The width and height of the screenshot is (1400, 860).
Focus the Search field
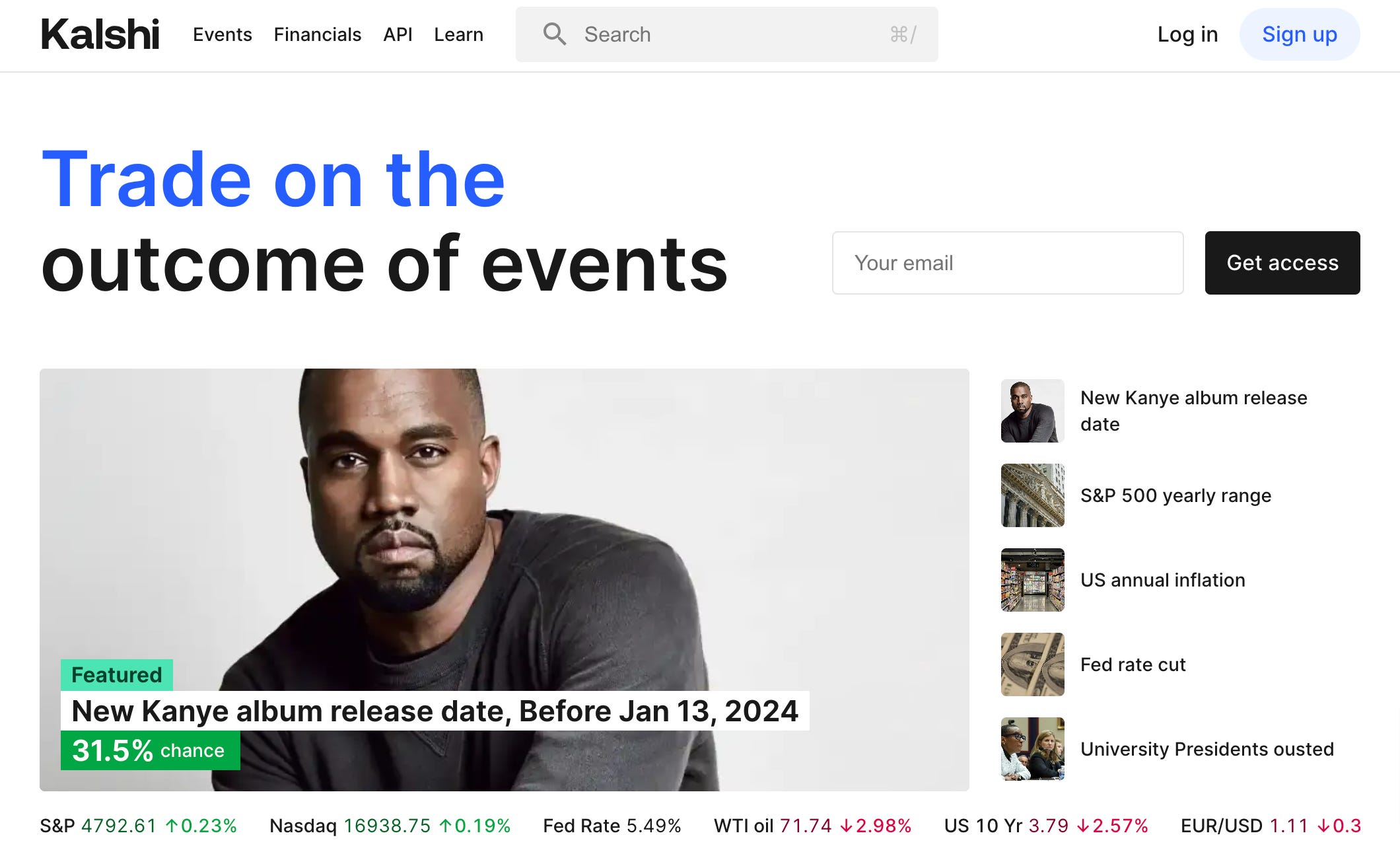(x=726, y=34)
